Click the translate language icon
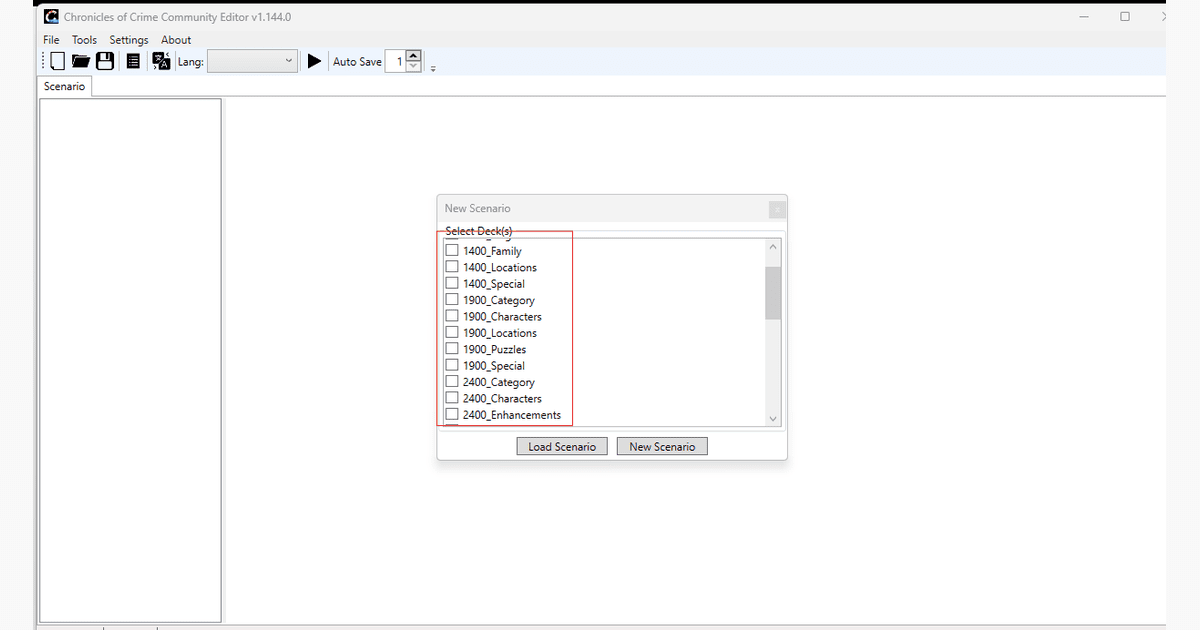This screenshot has height=630, width=1200. tap(161, 61)
